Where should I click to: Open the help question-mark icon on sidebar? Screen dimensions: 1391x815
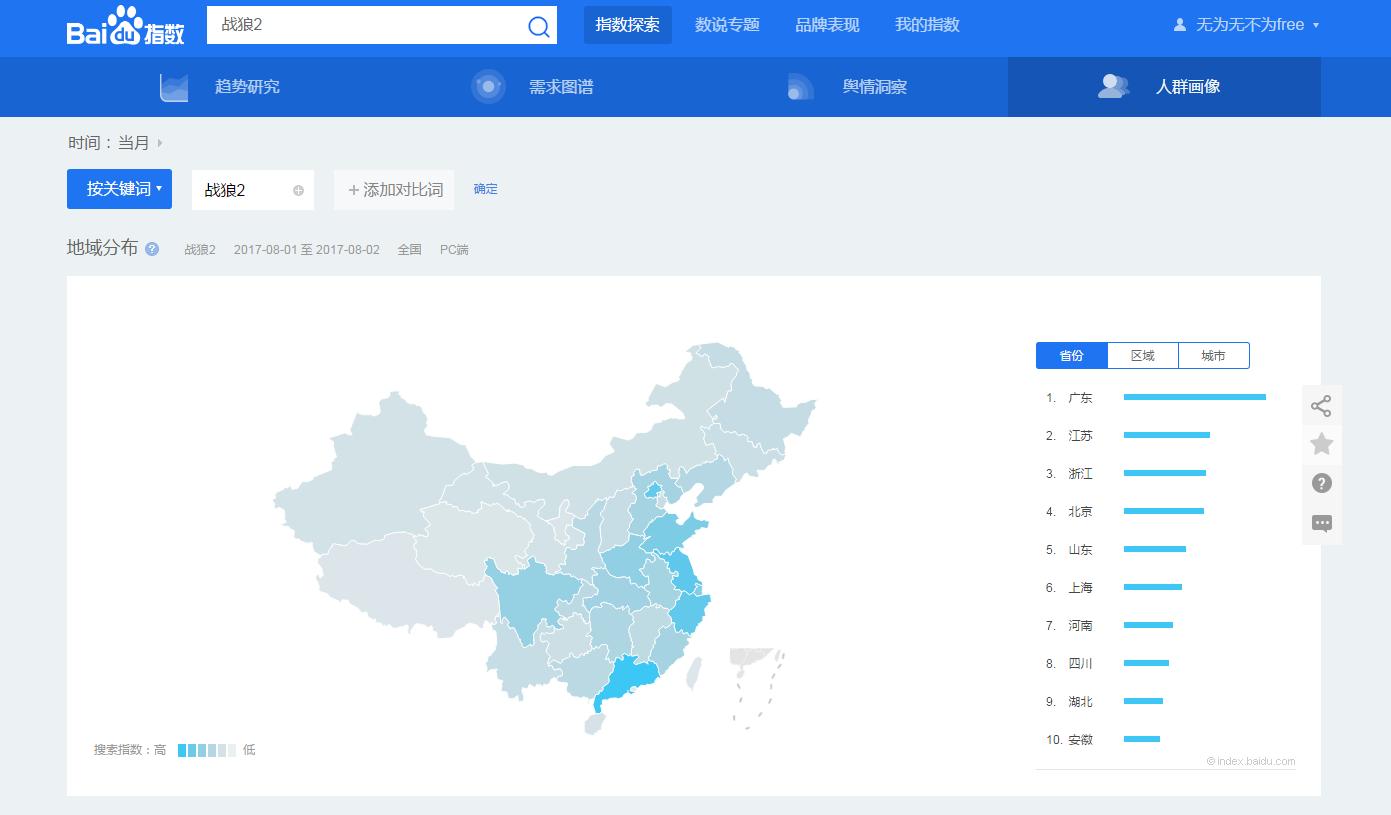[x=1321, y=483]
